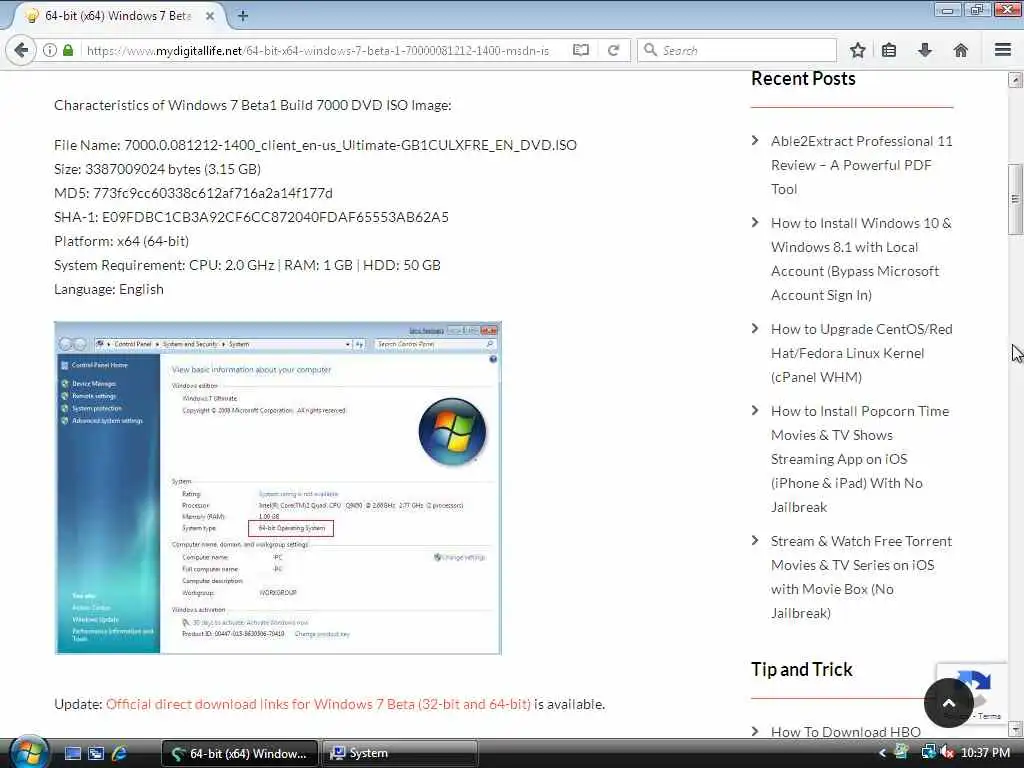Click the Size: 3387009024 bytes text
This screenshot has height=768, width=1024.
click(157, 169)
